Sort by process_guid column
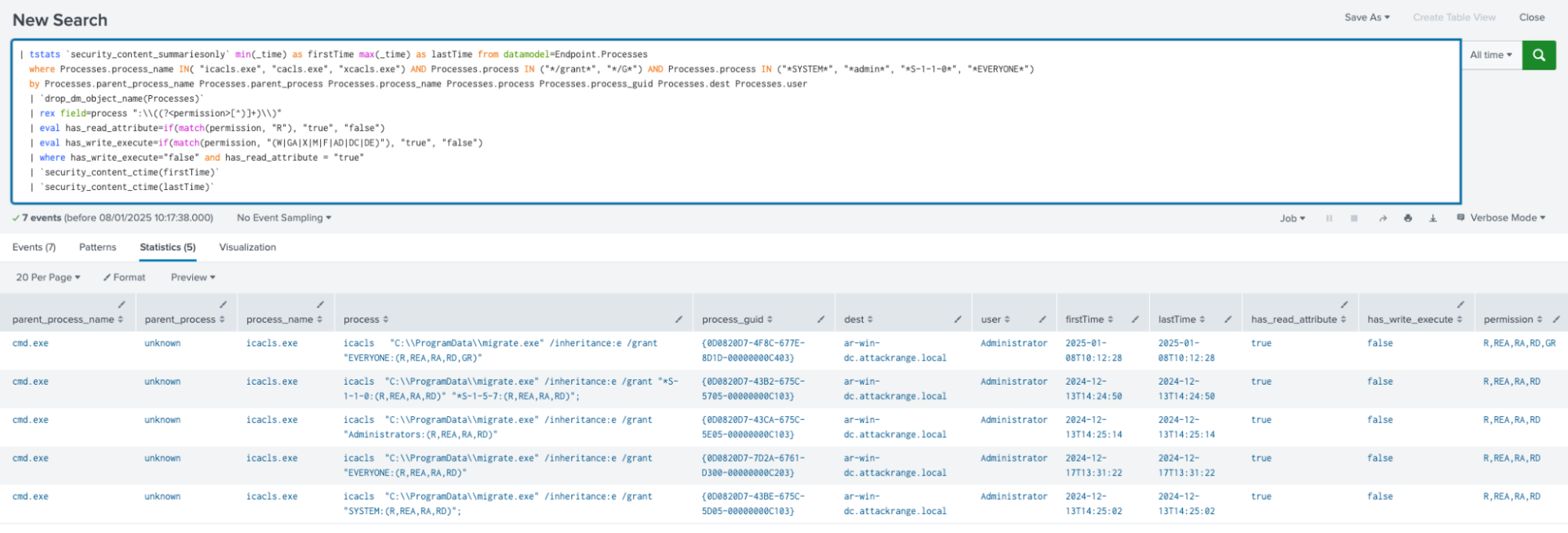1568x533 pixels. coord(737,319)
